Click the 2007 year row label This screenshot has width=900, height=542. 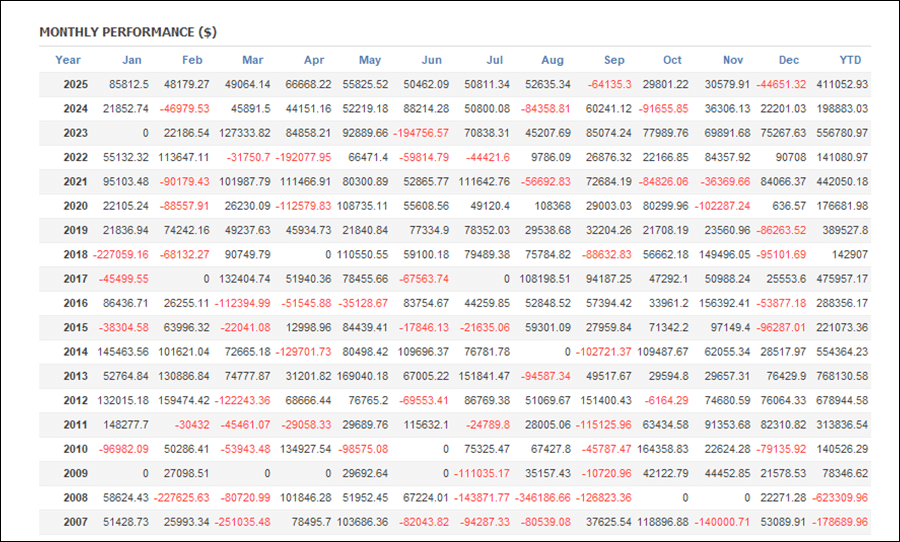click(x=75, y=522)
